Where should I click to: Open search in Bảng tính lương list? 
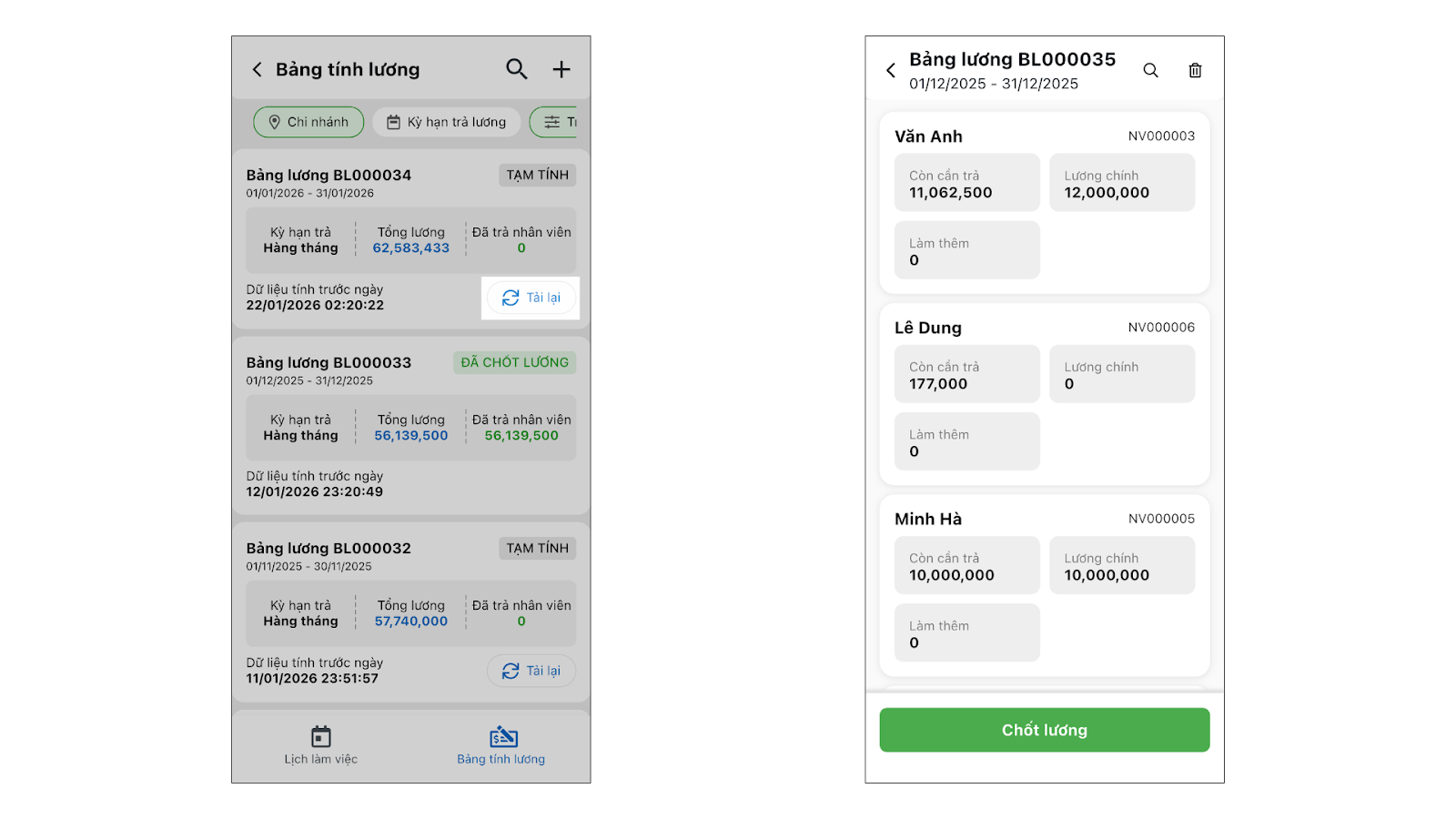pyautogui.click(x=516, y=69)
